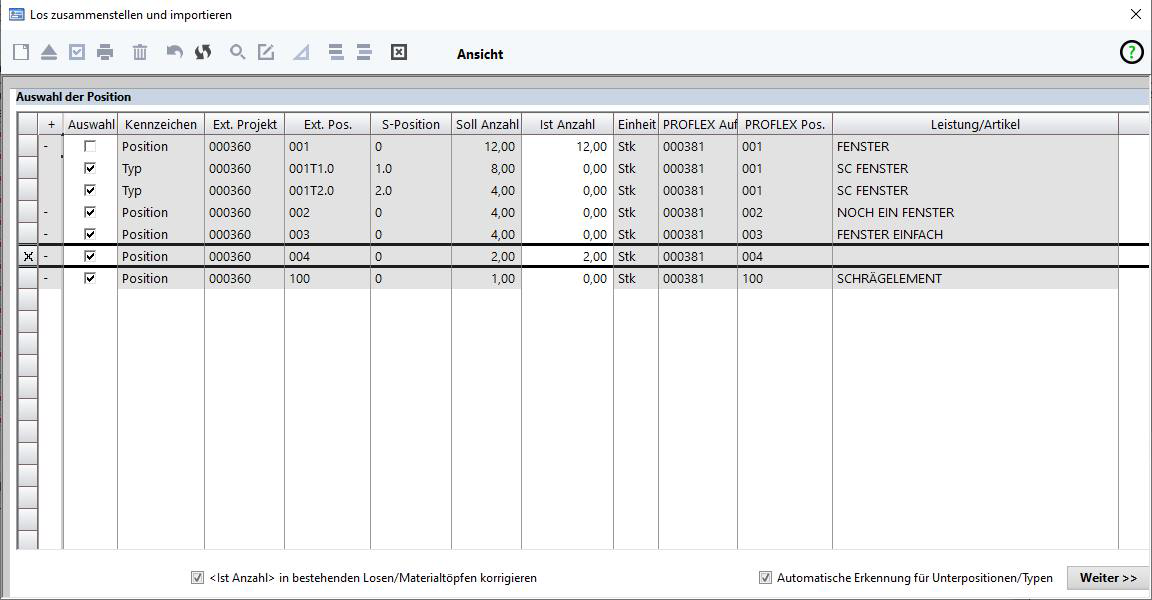Image resolution: width=1152 pixels, height=600 pixels.
Task: Collapse the position 001 FENSTER row
Action: pos(46,147)
